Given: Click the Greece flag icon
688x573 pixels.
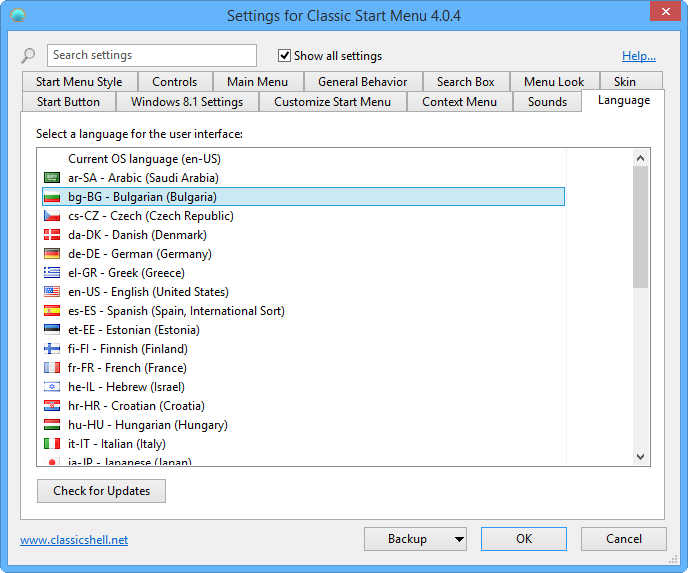Looking at the screenshot, I should tap(52, 273).
